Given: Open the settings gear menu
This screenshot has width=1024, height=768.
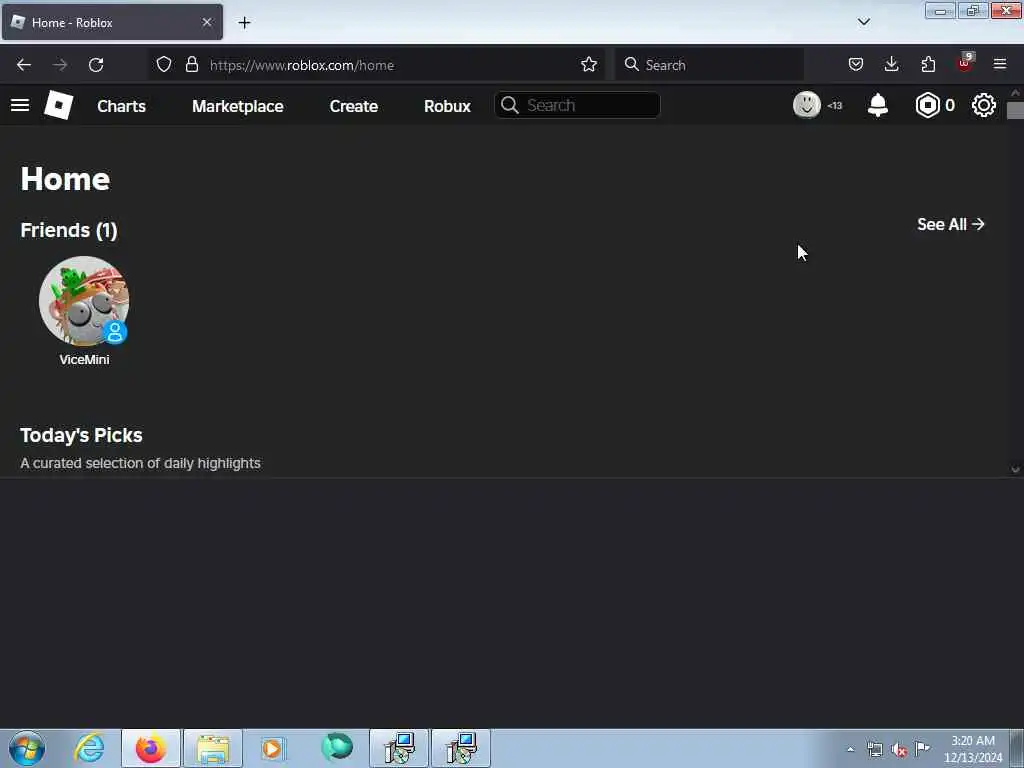Looking at the screenshot, I should coord(984,105).
